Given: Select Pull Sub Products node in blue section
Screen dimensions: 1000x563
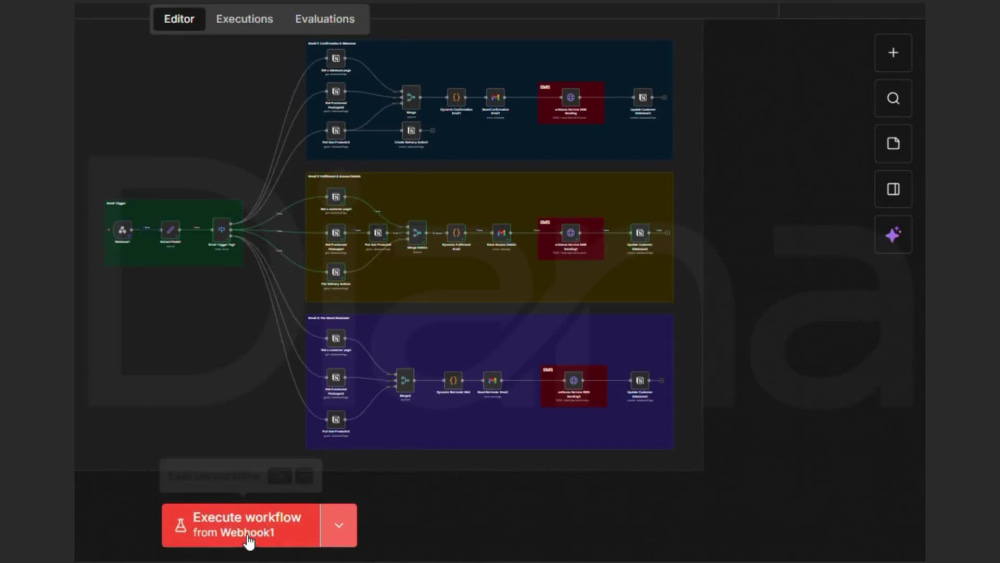Looking at the screenshot, I should (x=336, y=131).
